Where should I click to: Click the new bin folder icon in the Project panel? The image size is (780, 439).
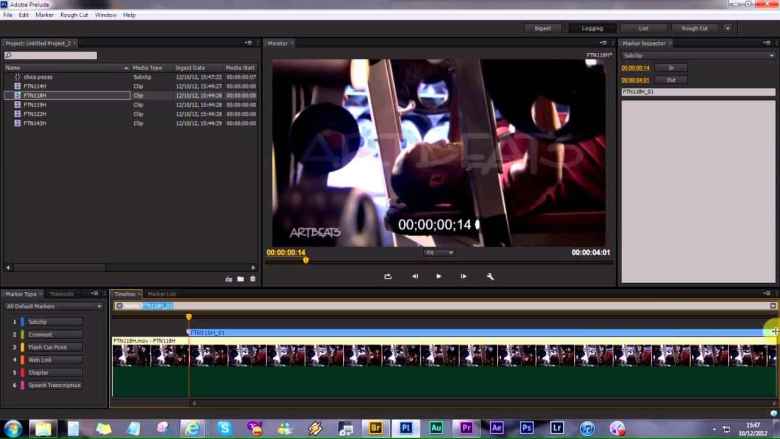241,279
